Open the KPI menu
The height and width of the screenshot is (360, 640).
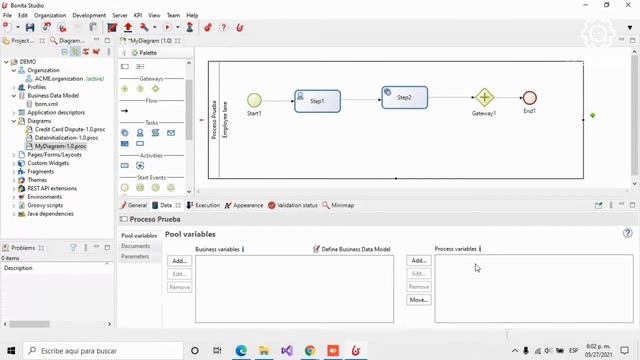[x=138, y=15]
